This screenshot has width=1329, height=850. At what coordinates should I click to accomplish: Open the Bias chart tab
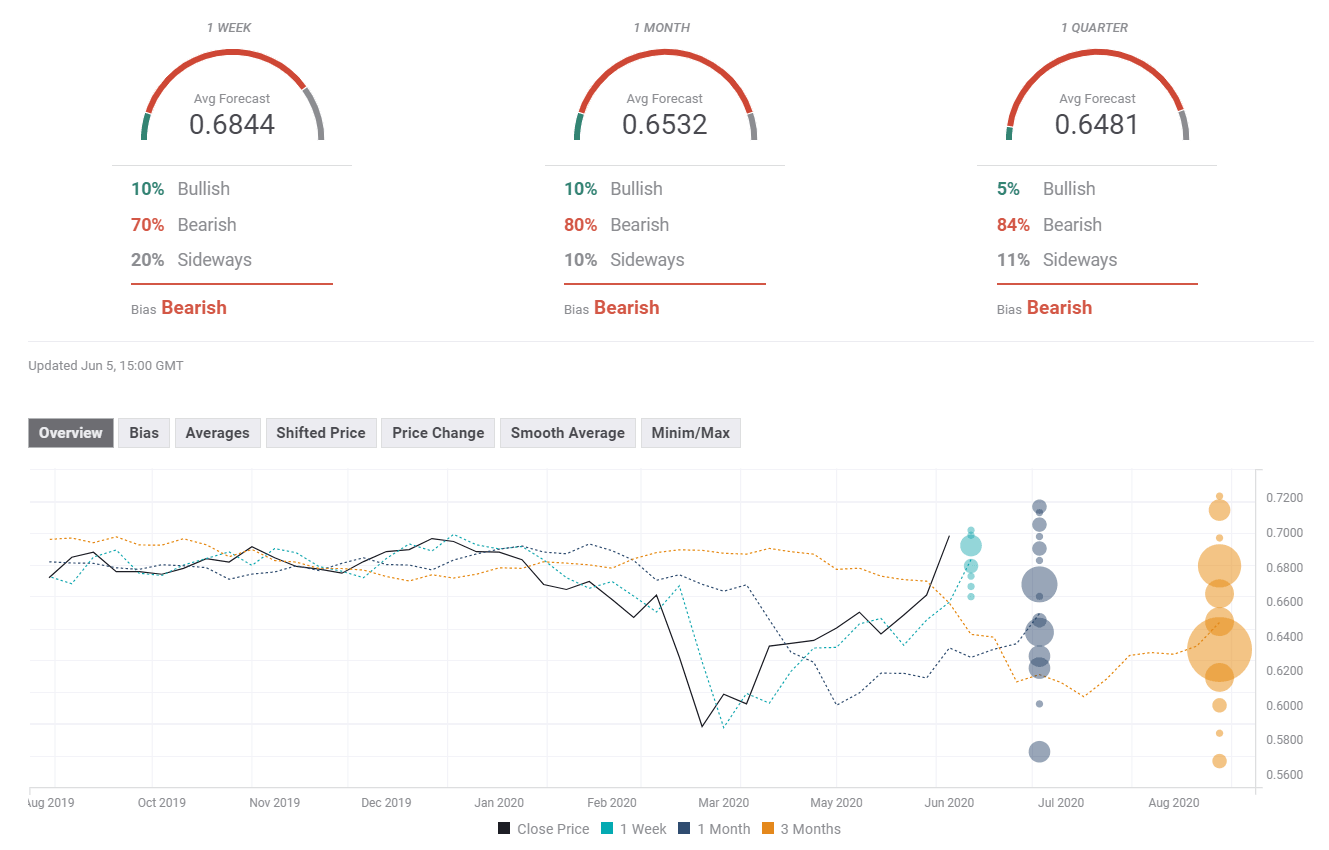[144, 433]
